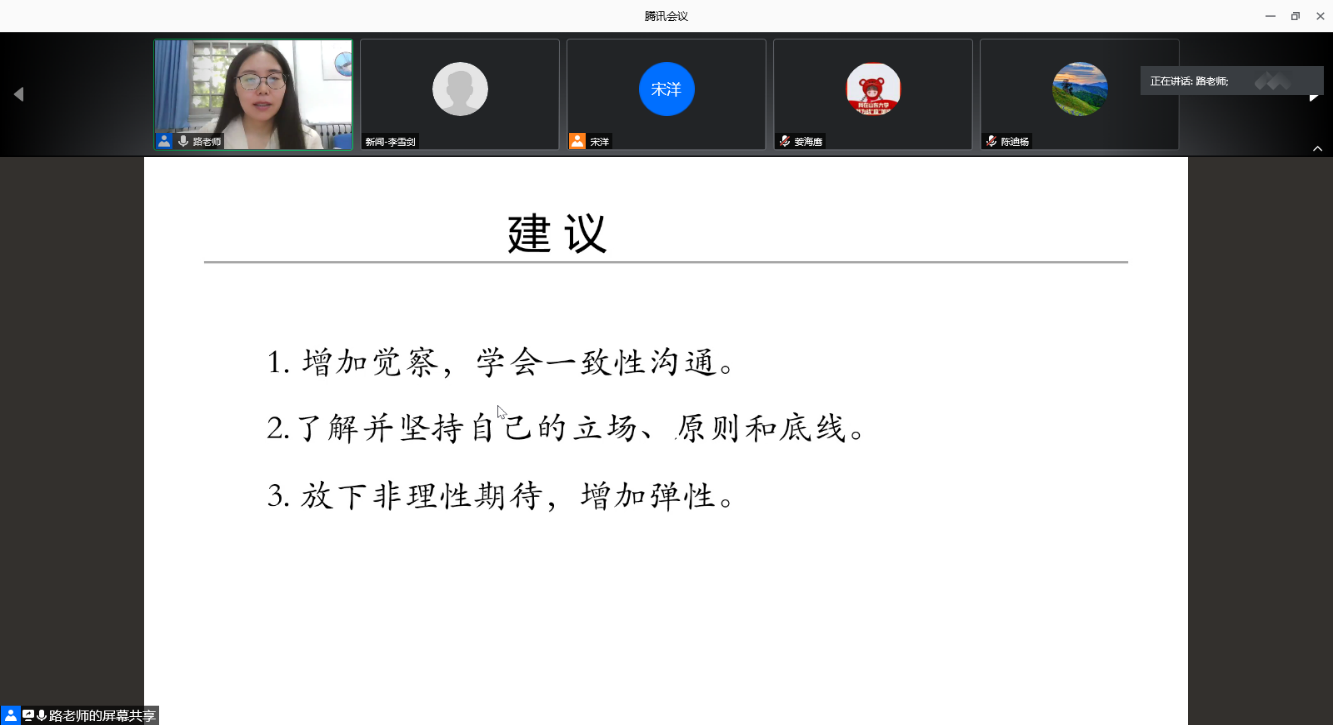Click the blue host icon beside 路老师
This screenshot has width=1333, height=725.
click(164, 141)
